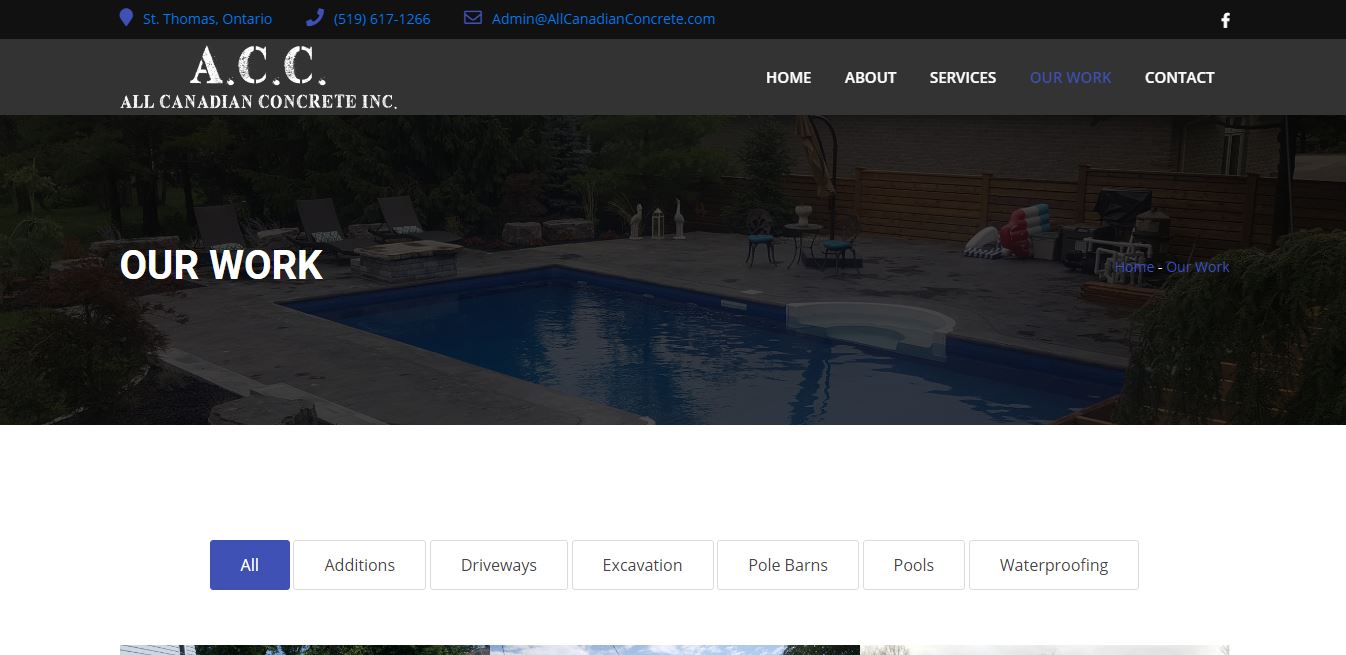Screen dimensions: 1346x655
Task: Filter projects by Additions
Action: (x=360, y=565)
